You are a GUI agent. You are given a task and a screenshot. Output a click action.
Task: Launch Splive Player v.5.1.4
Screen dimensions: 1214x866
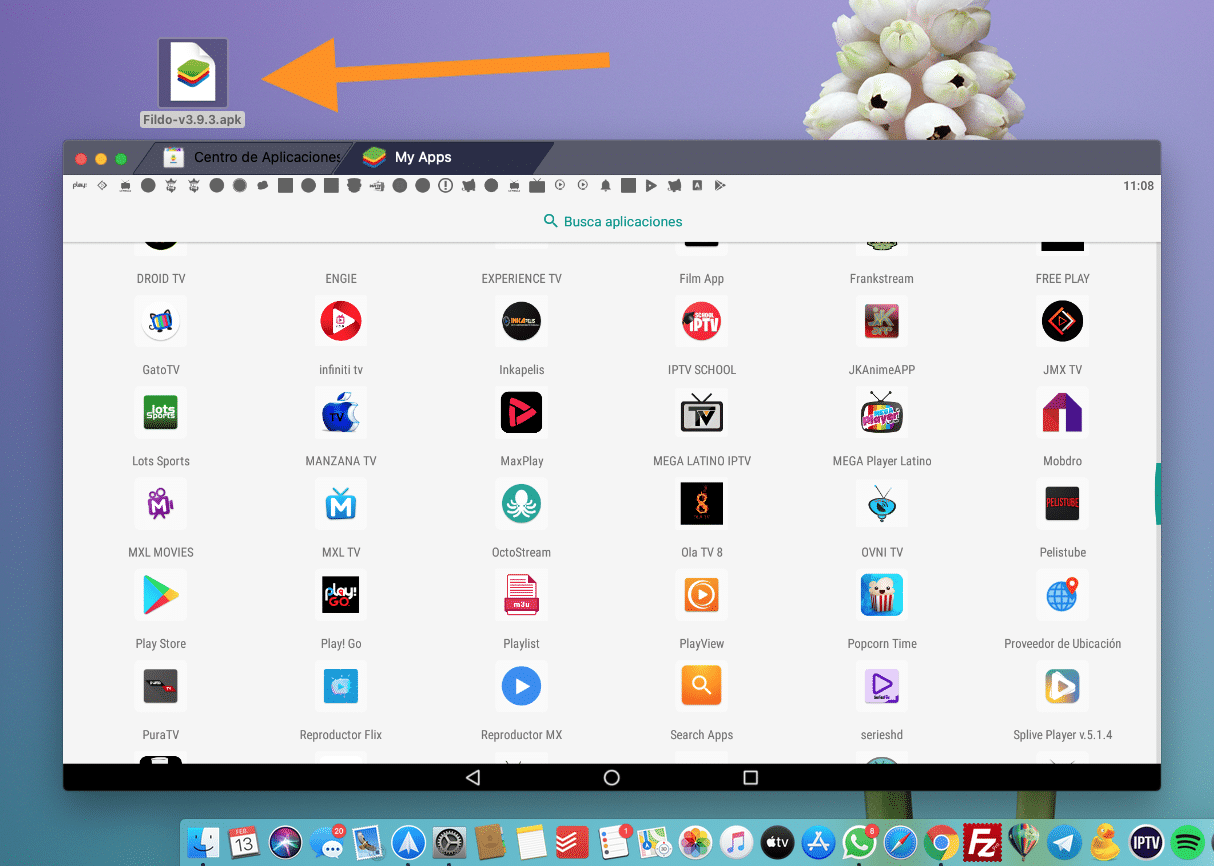click(x=1062, y=686)
